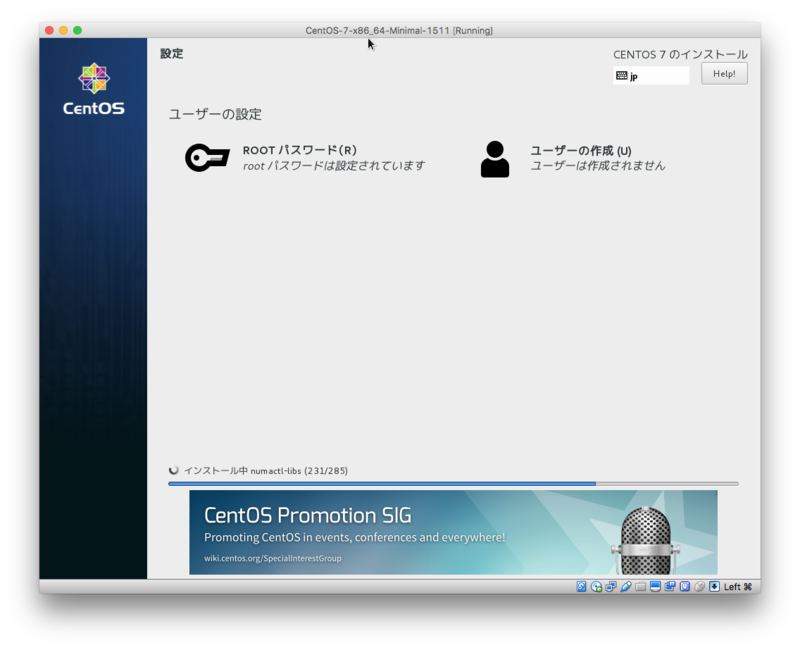Image resolution: width=800 pixels, height=650 pixels.
Task: Click the hard disk activity status icon
Action: (581, 587)
